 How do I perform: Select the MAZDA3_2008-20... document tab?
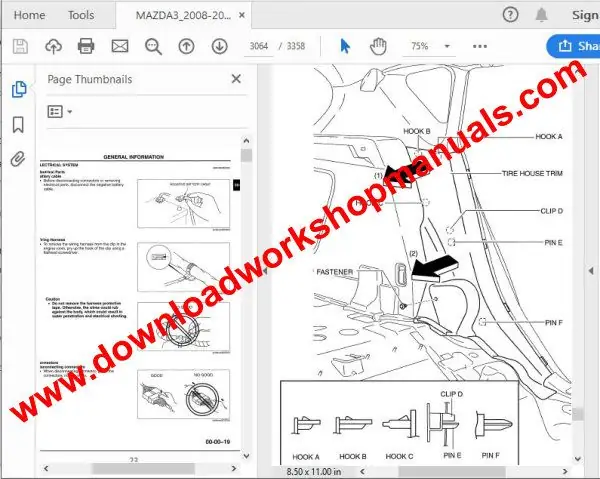[183, 15]
